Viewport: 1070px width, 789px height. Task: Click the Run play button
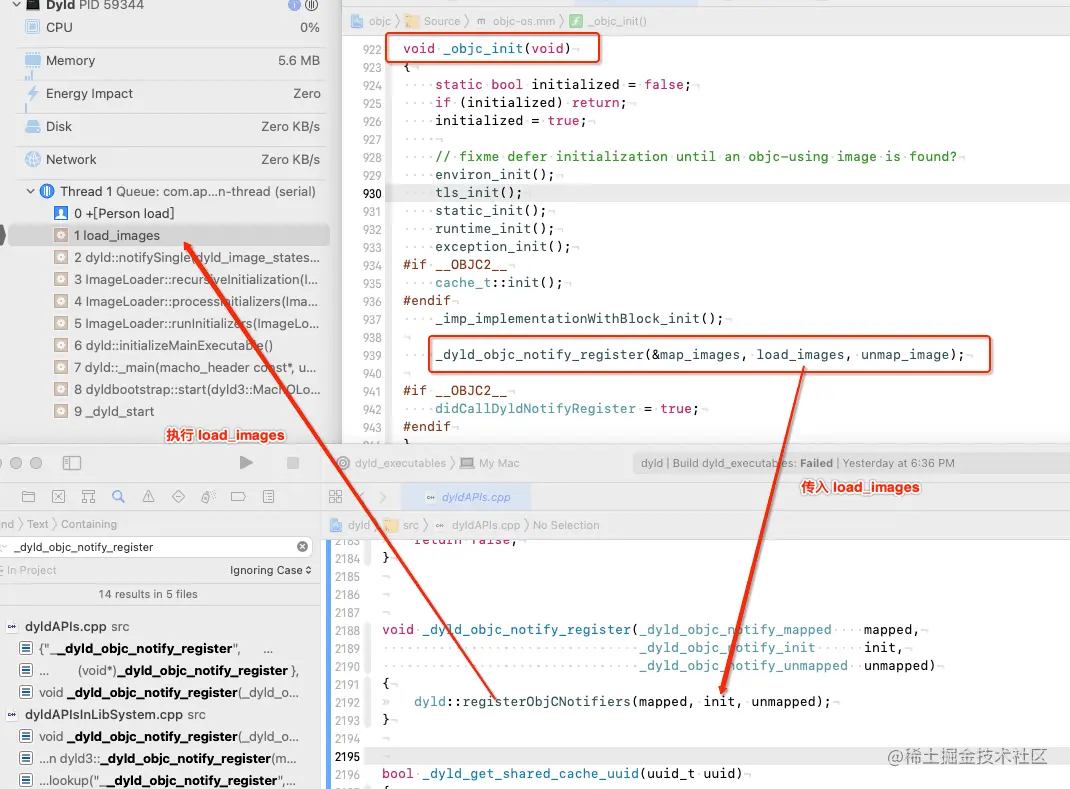pyautogui.click(x=246, y=463)
